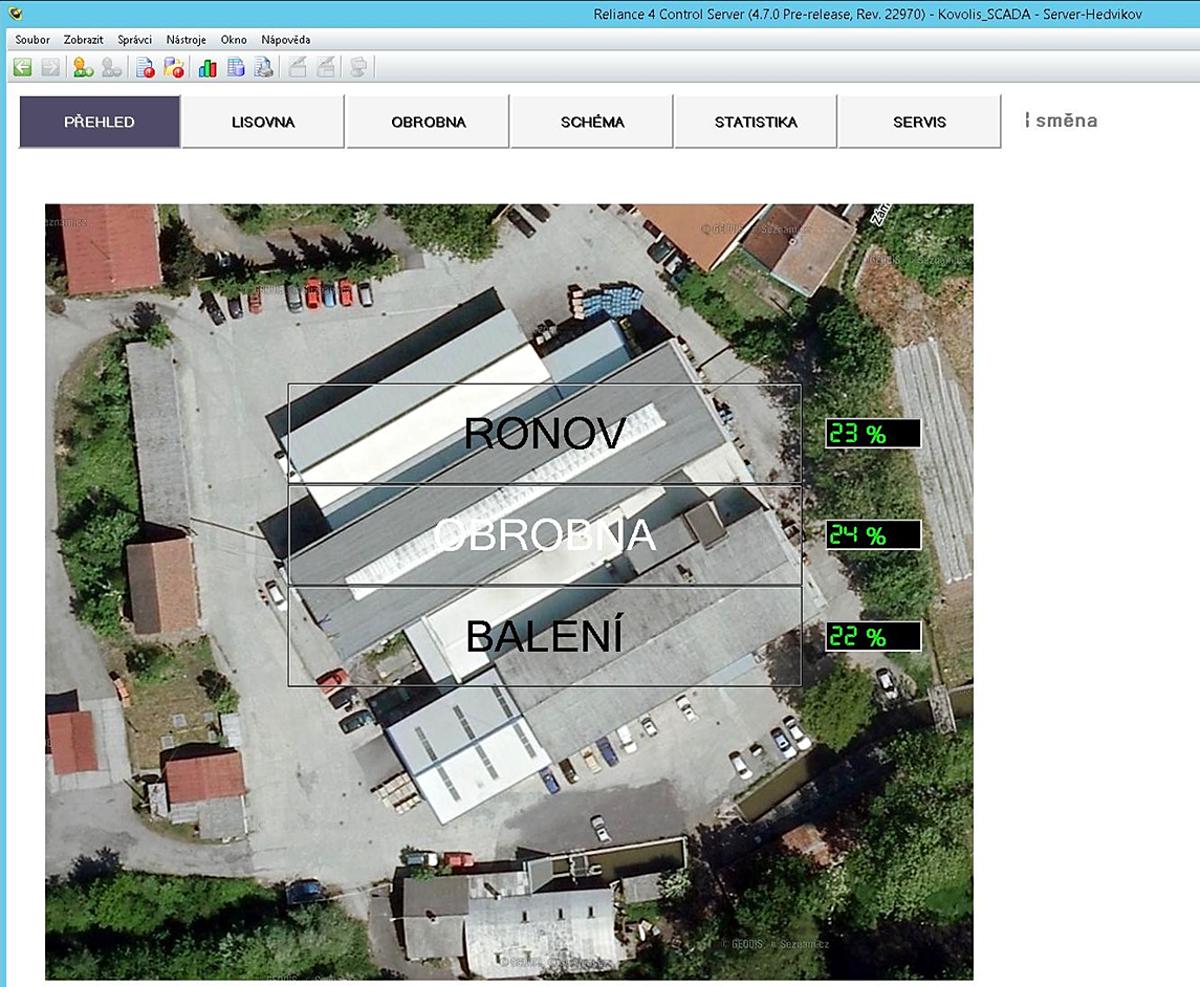The image size is (1200, 987).
Task: Open the historical alarms folder icon
Action: pos(174,67)
